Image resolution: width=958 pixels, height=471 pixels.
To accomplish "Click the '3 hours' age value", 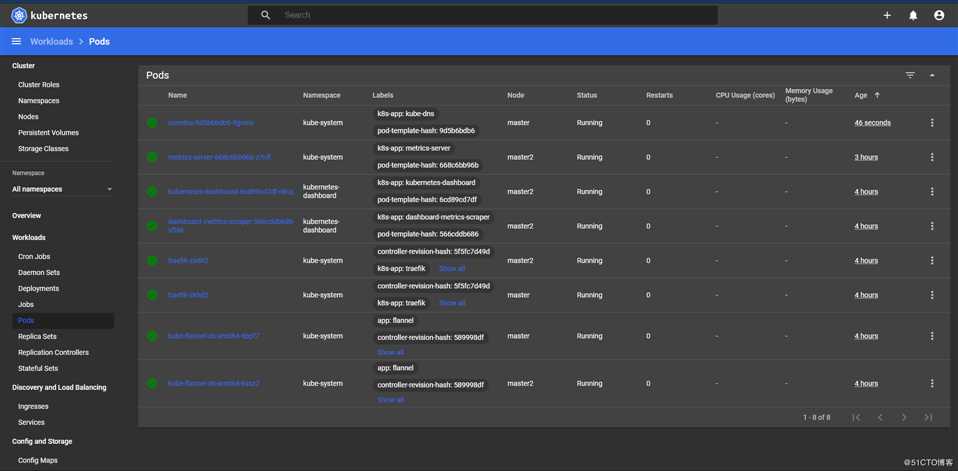I will 866,157.
